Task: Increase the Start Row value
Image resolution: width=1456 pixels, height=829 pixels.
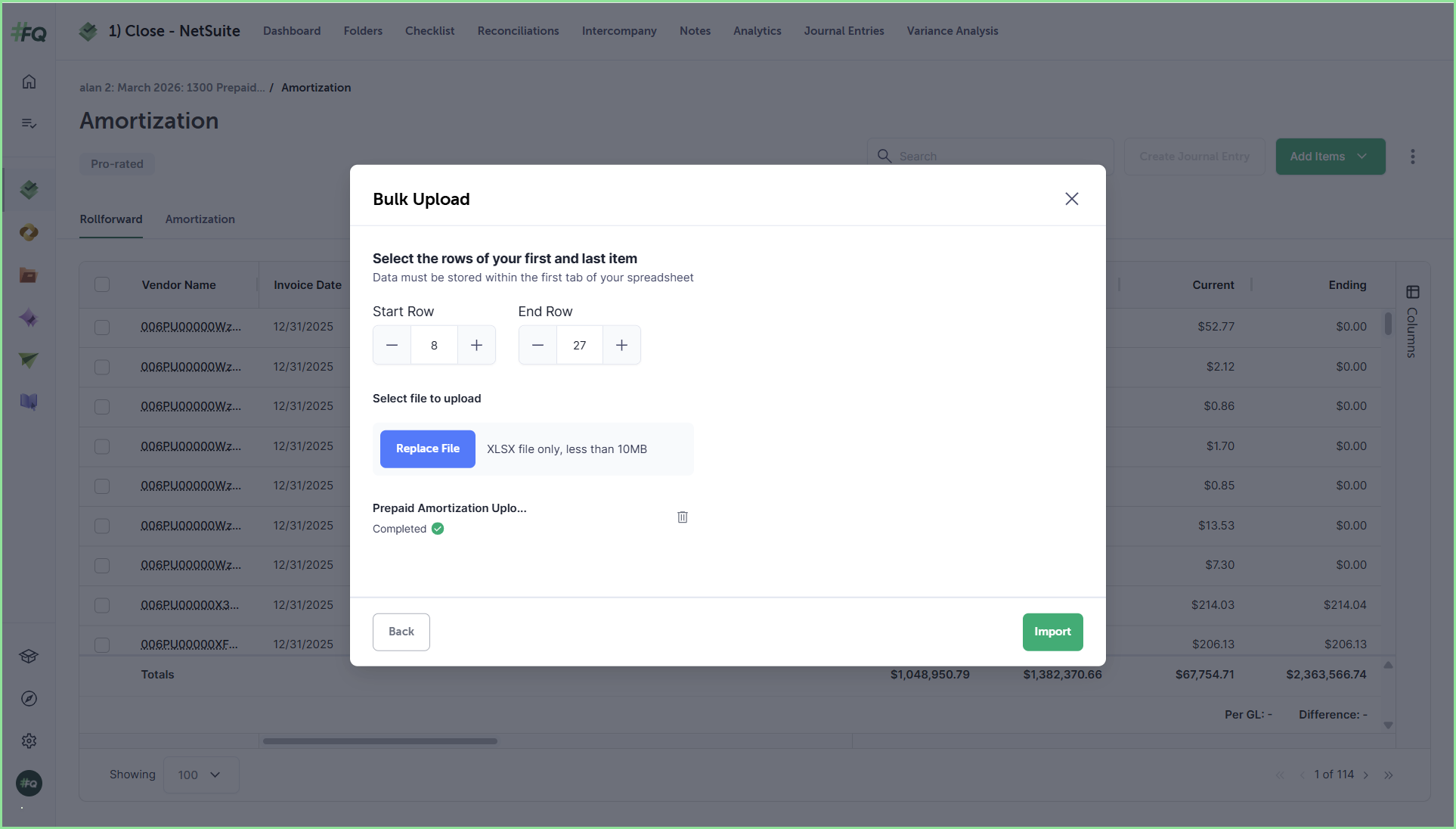Action: click(476, 345)
